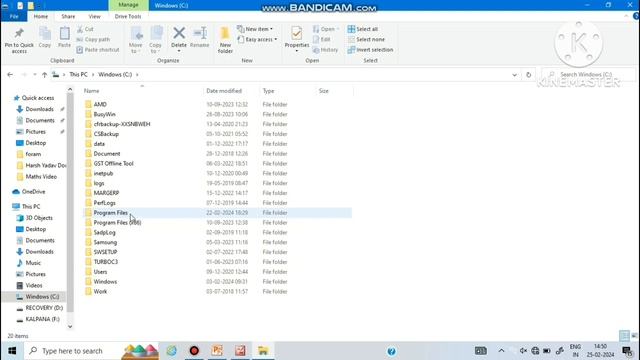Click the Rename icon
The height and width of the screenshot is (360, 640).
pos(200,33)
